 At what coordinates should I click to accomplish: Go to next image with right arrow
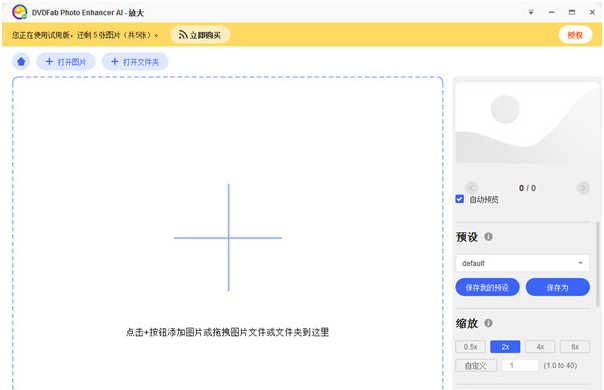click(583, 188)
